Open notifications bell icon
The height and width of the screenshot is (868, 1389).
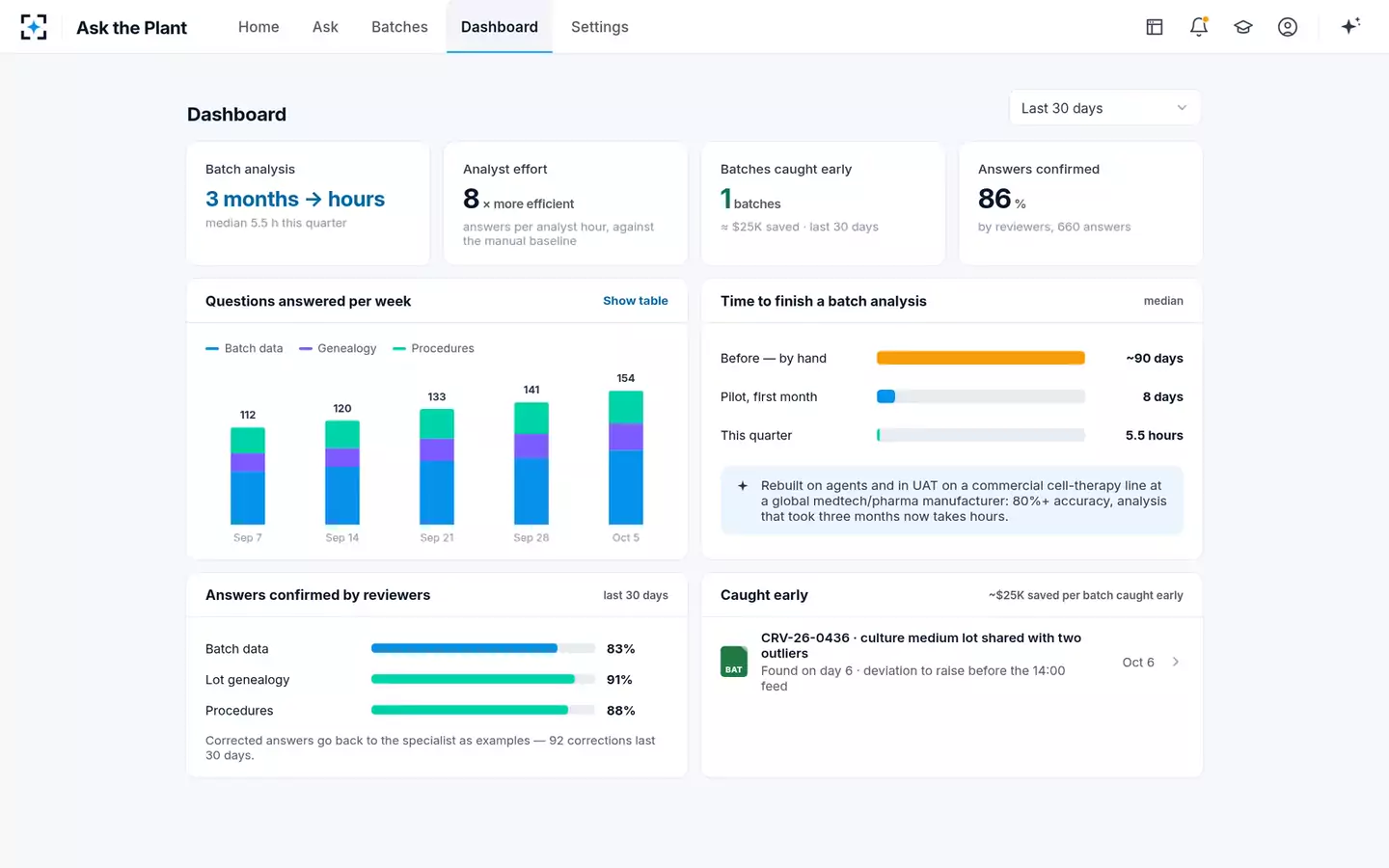point(1199,27)
